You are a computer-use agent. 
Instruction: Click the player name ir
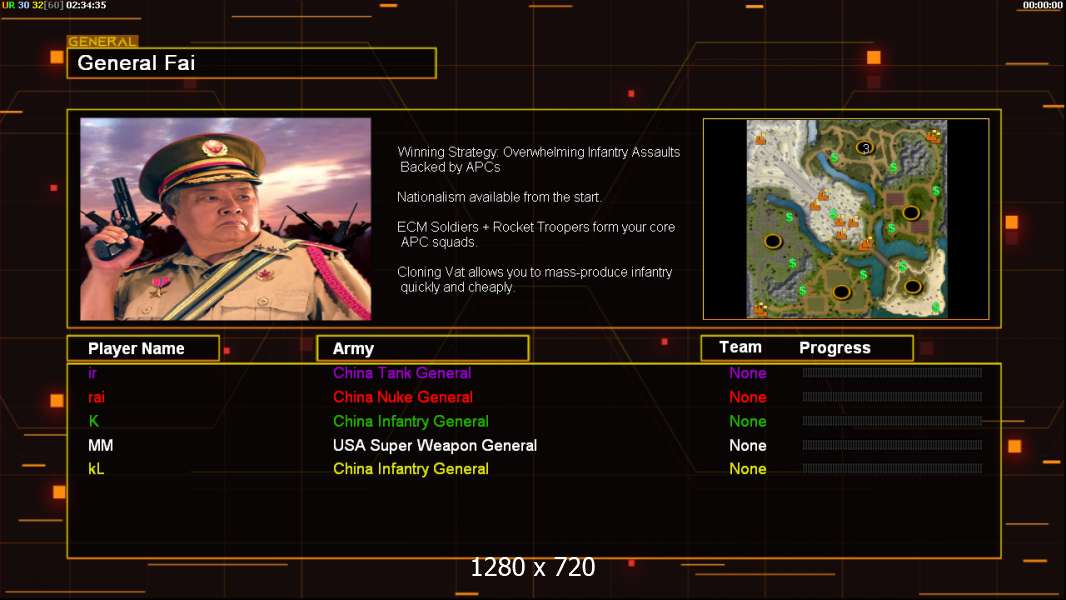point(92,372)
